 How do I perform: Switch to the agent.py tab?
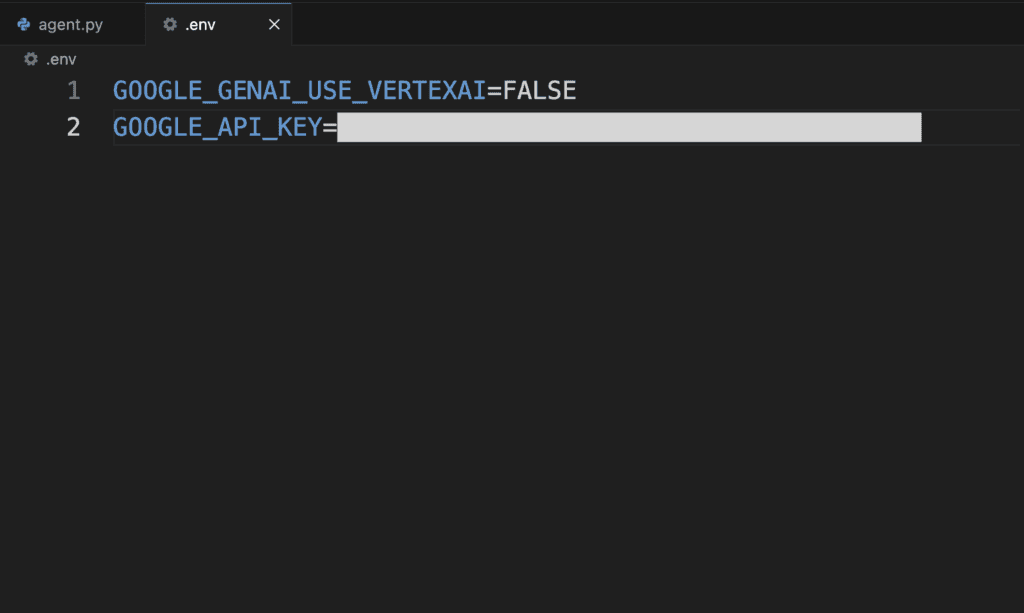[72, 24]
